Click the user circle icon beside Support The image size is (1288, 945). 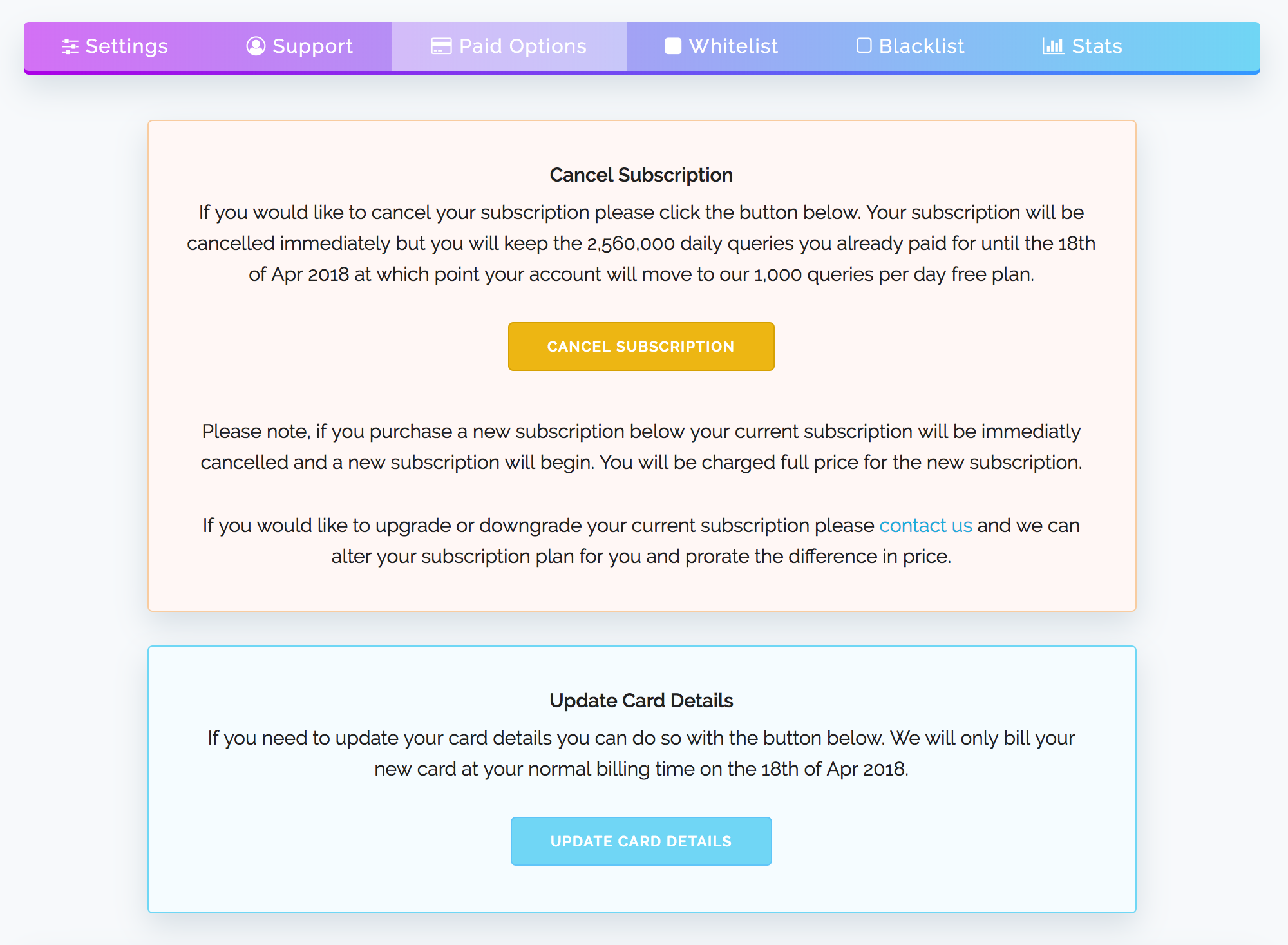coord(256,46)
